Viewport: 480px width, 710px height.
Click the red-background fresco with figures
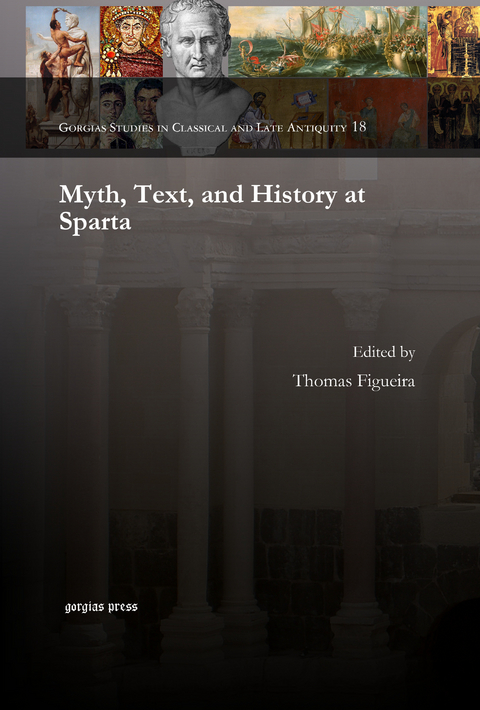(378, 113)
